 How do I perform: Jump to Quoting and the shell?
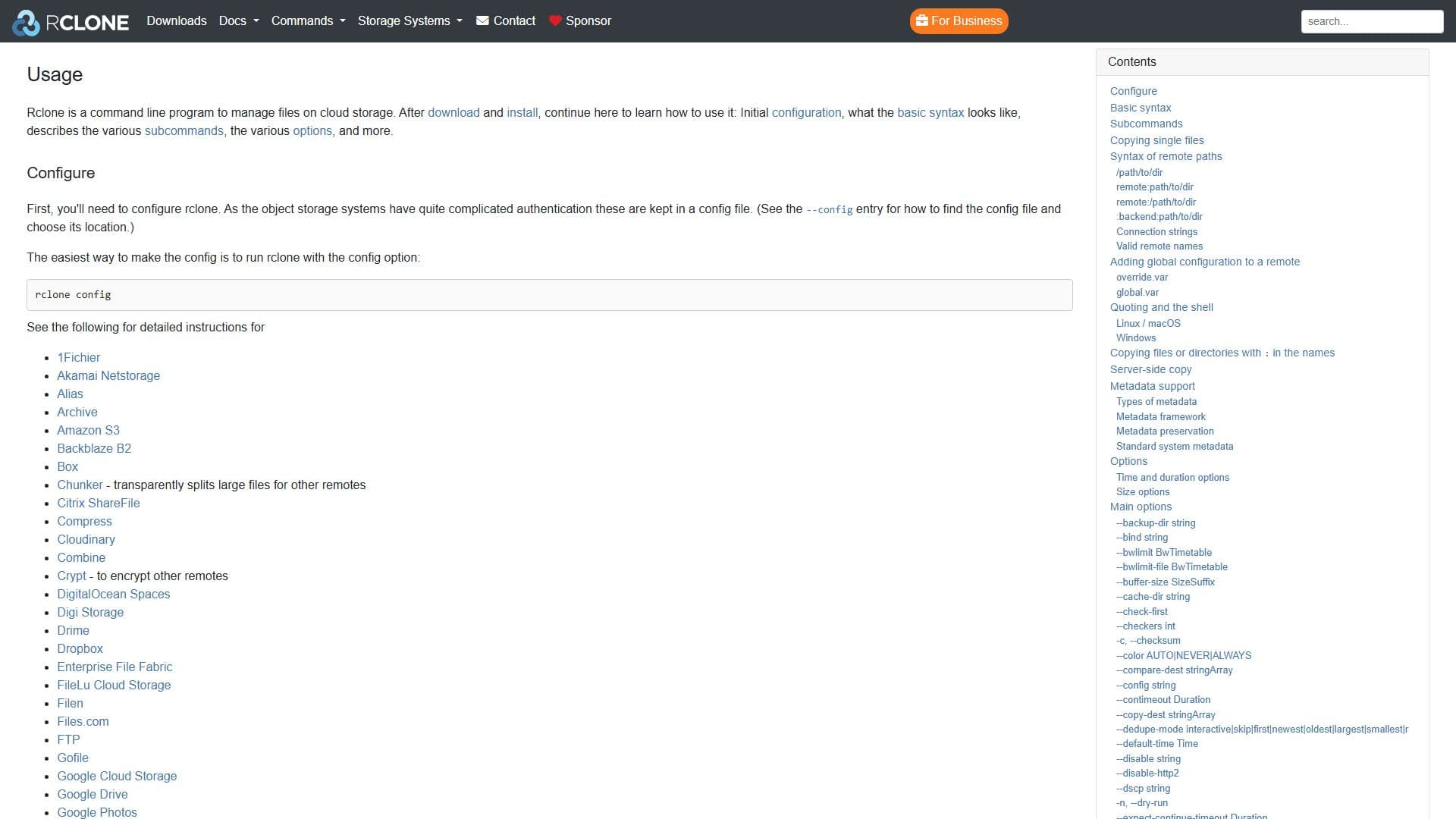[1162, 307]
